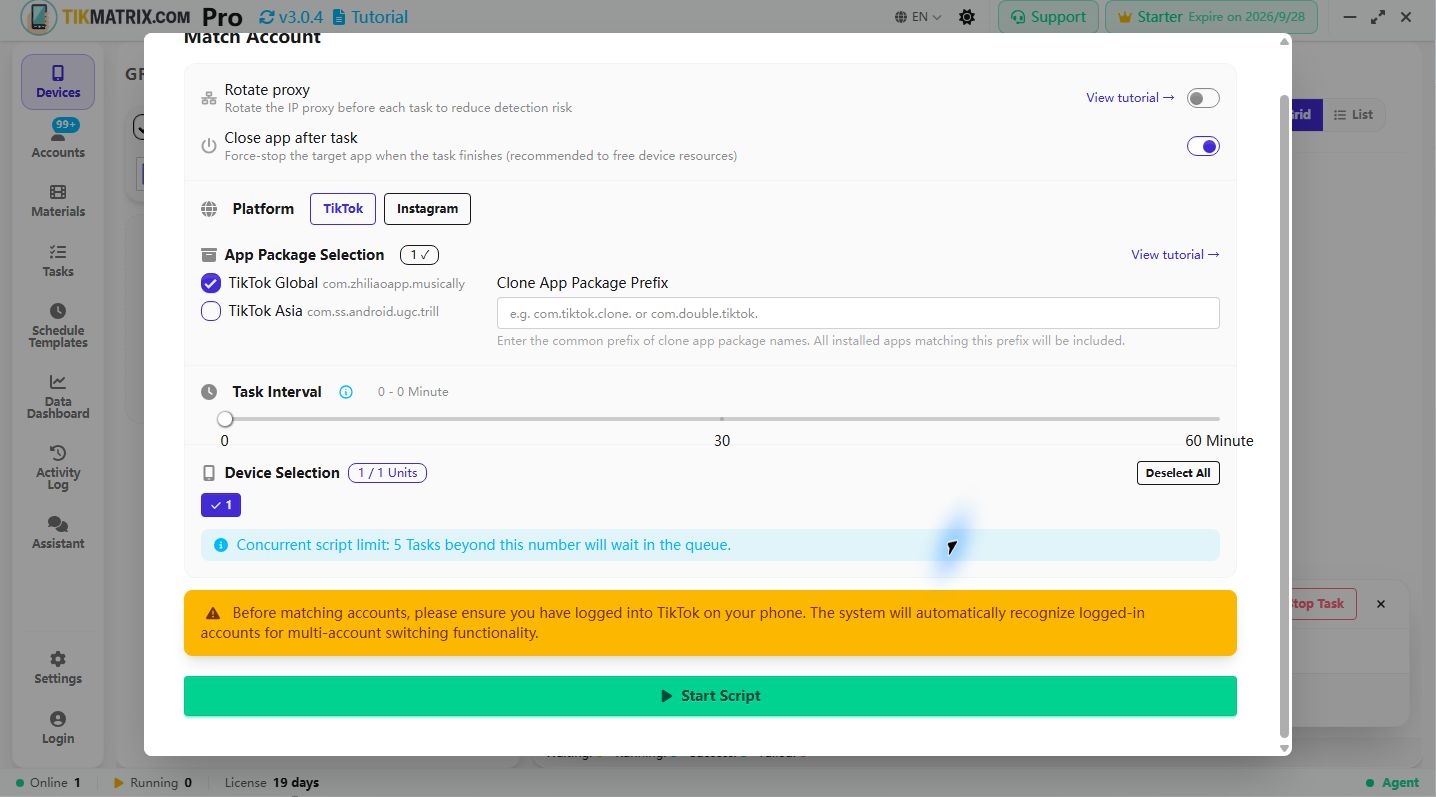Click the Support button
The width and height of the screenshot is (1436, 797).
[x=1048, y=17]
